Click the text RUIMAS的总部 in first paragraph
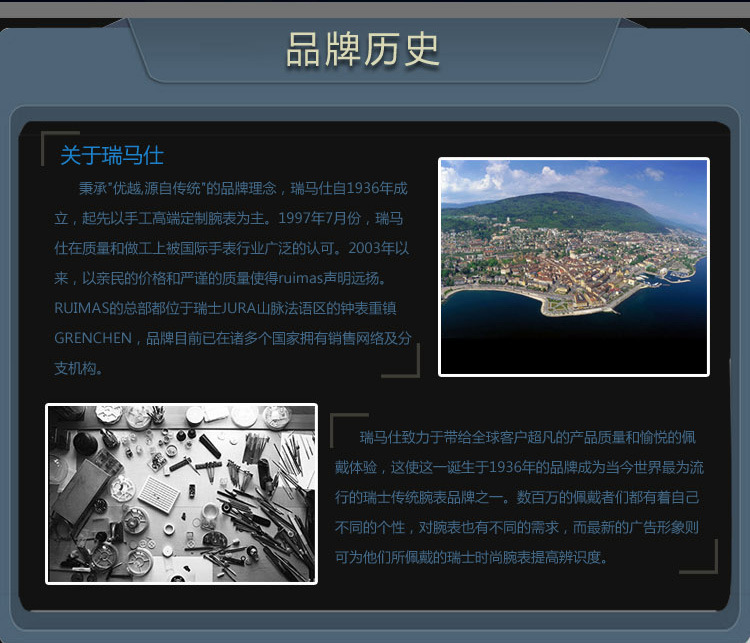This screenshot has height=643, width=750. (100, 308)
